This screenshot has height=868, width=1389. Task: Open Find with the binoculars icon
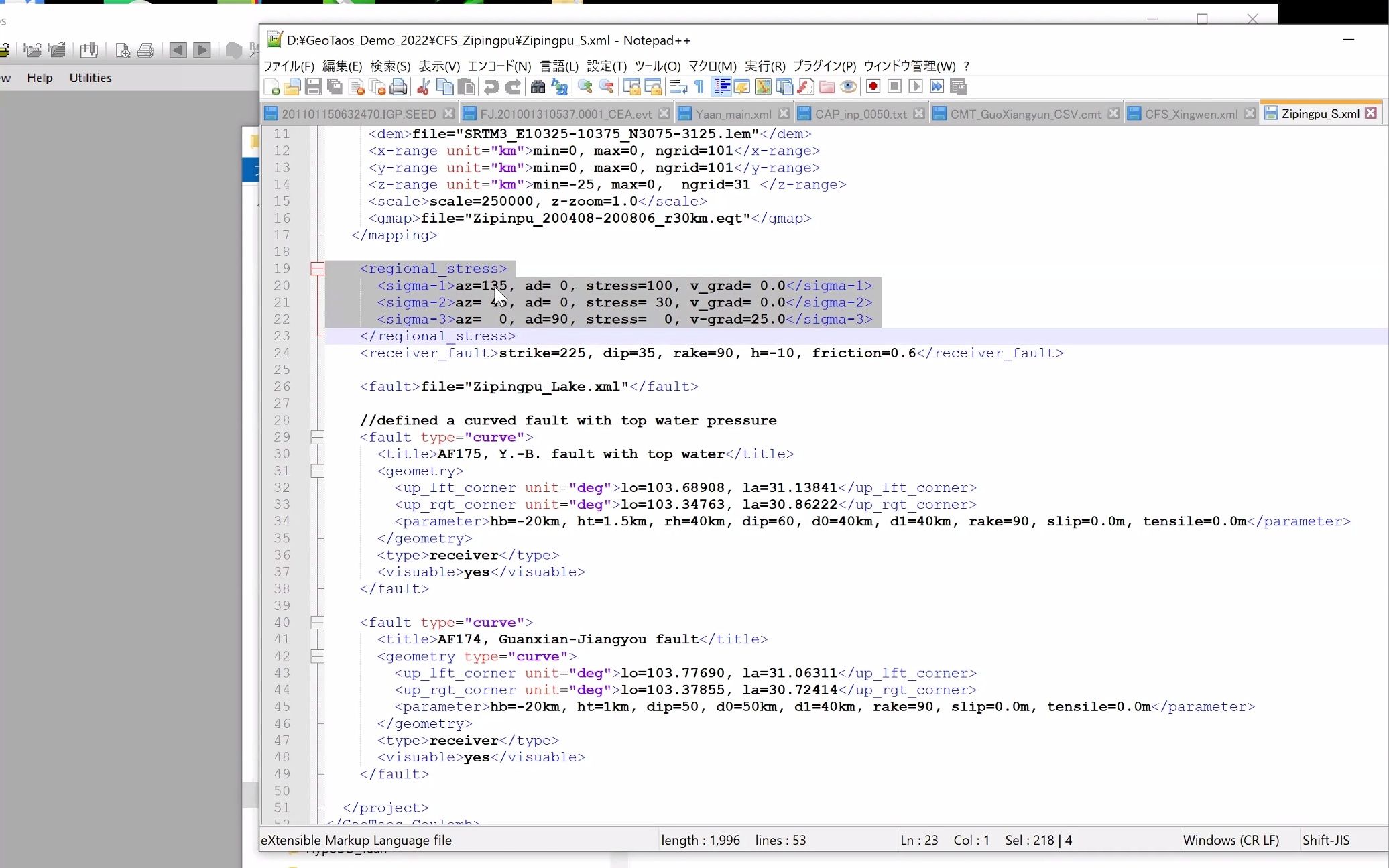[538, 87]
